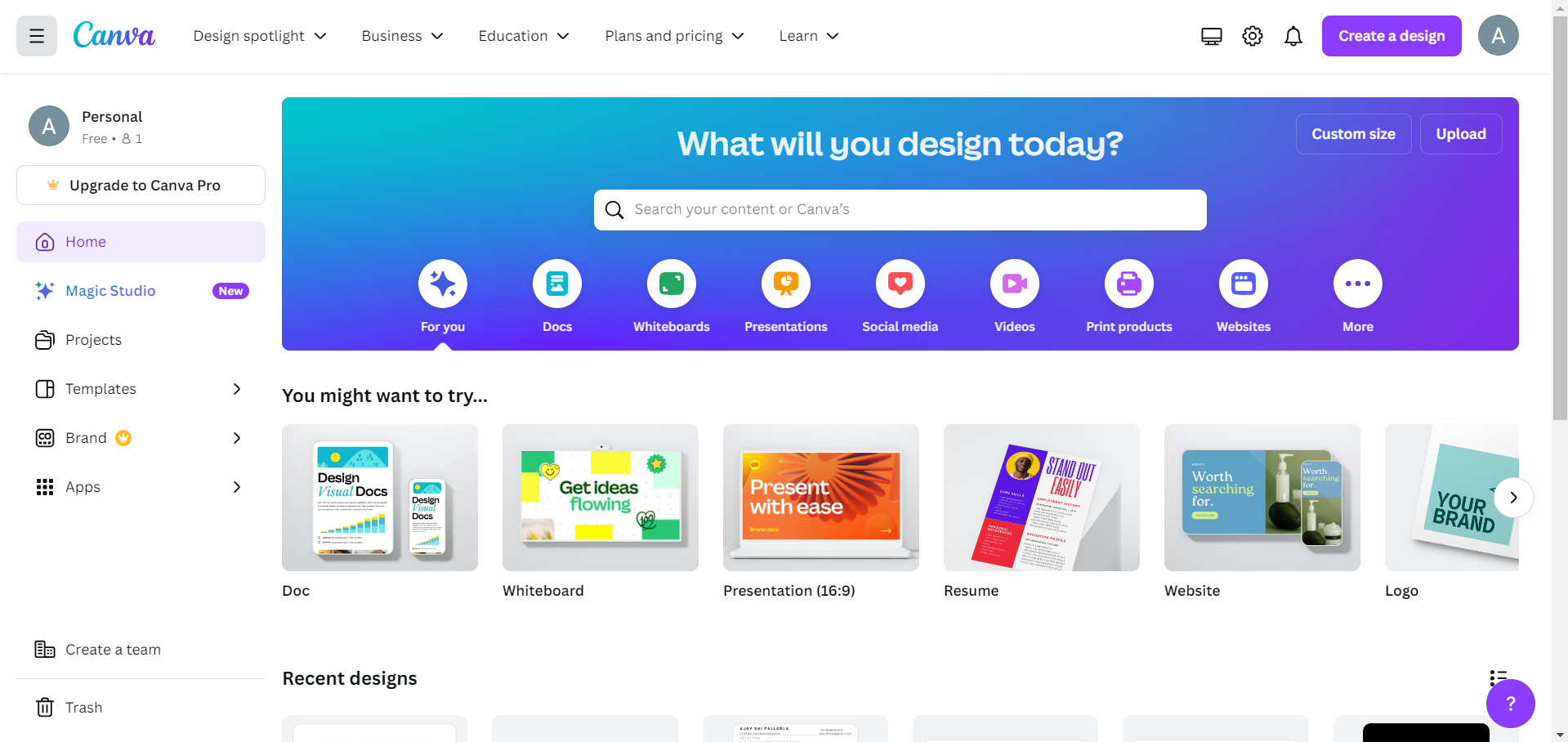Expand the Design spotlight dropdown

(260, 36)
